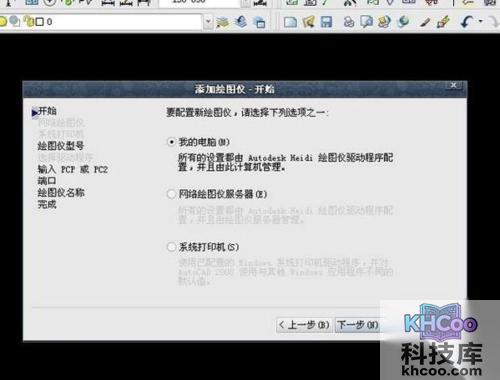Click the New drawing toolbar icon
This screenshot has width=500, height=380.
tap(290, 22)
